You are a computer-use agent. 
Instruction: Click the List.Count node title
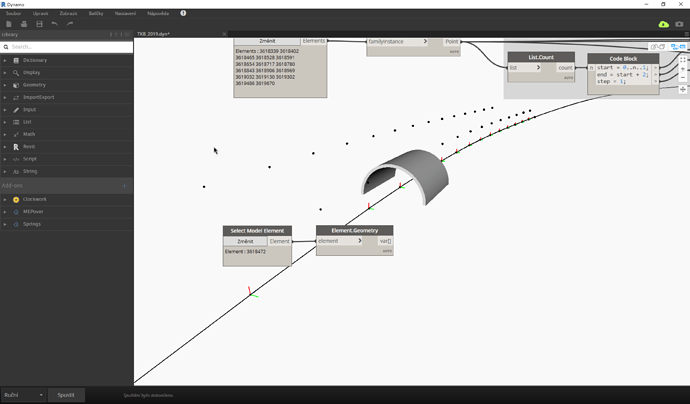coord(541,57)
